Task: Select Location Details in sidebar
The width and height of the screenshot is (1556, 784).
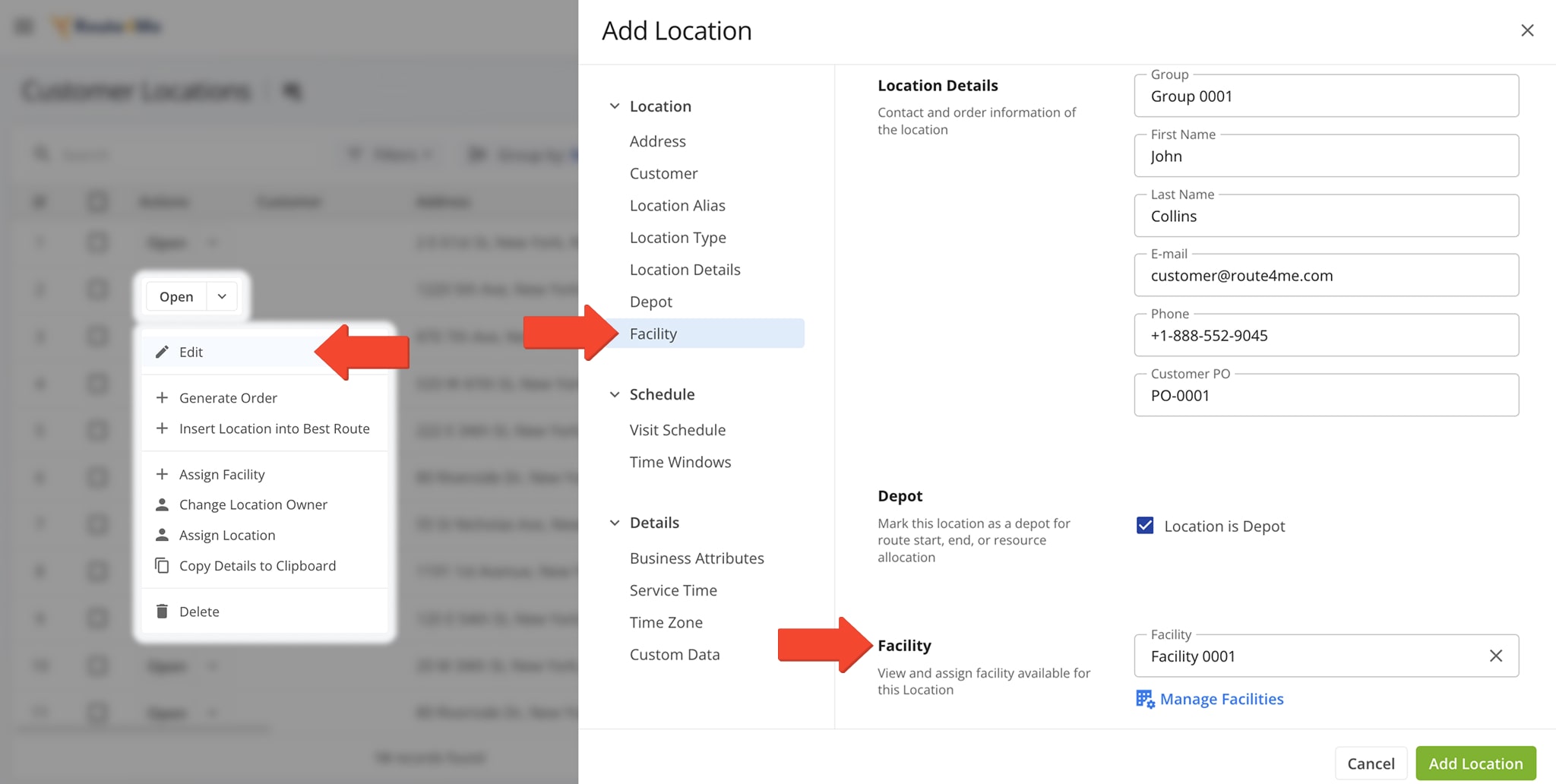Action: [x=685, y=270]
